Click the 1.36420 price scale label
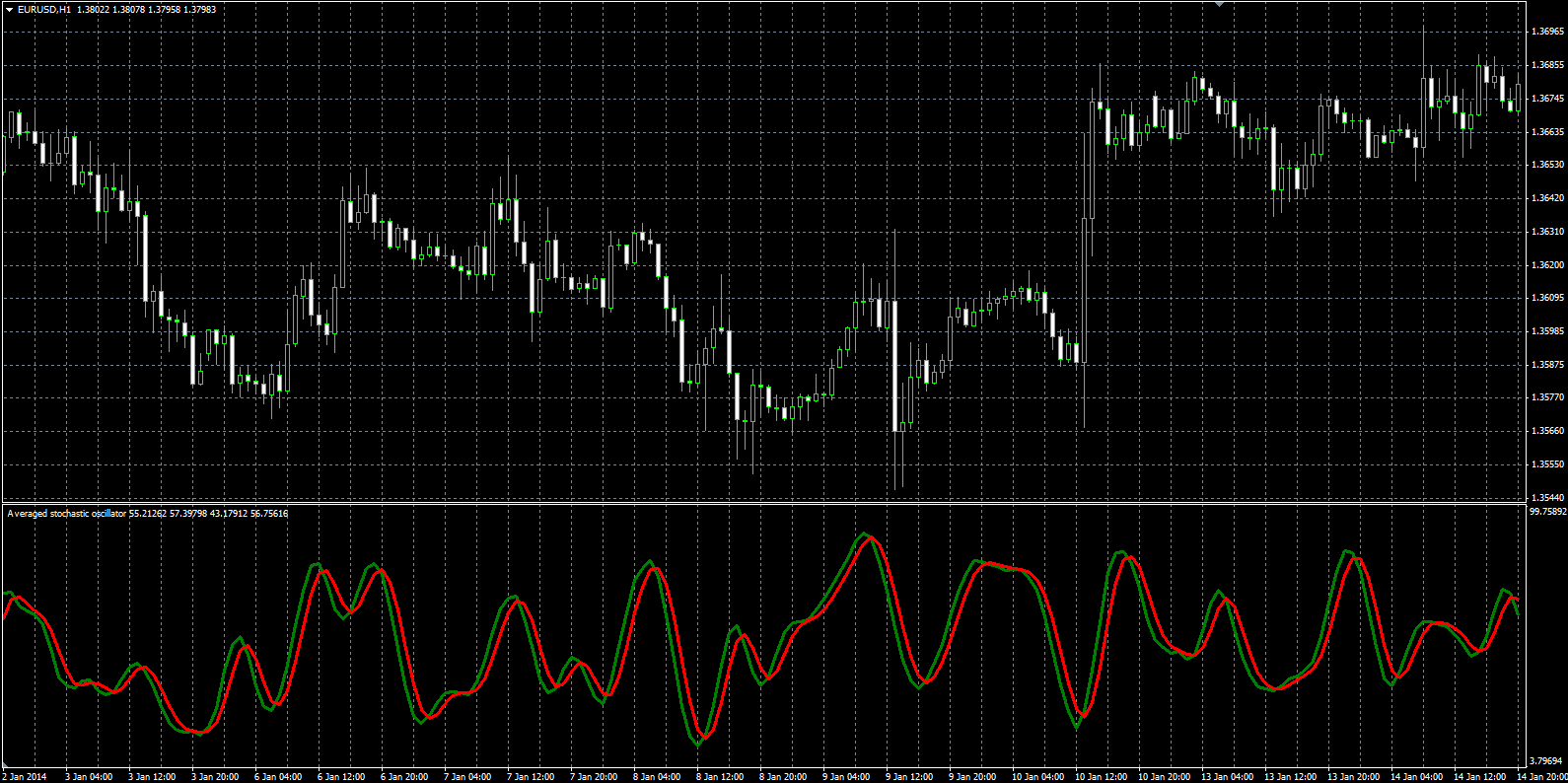 (x=1547, y=198)
